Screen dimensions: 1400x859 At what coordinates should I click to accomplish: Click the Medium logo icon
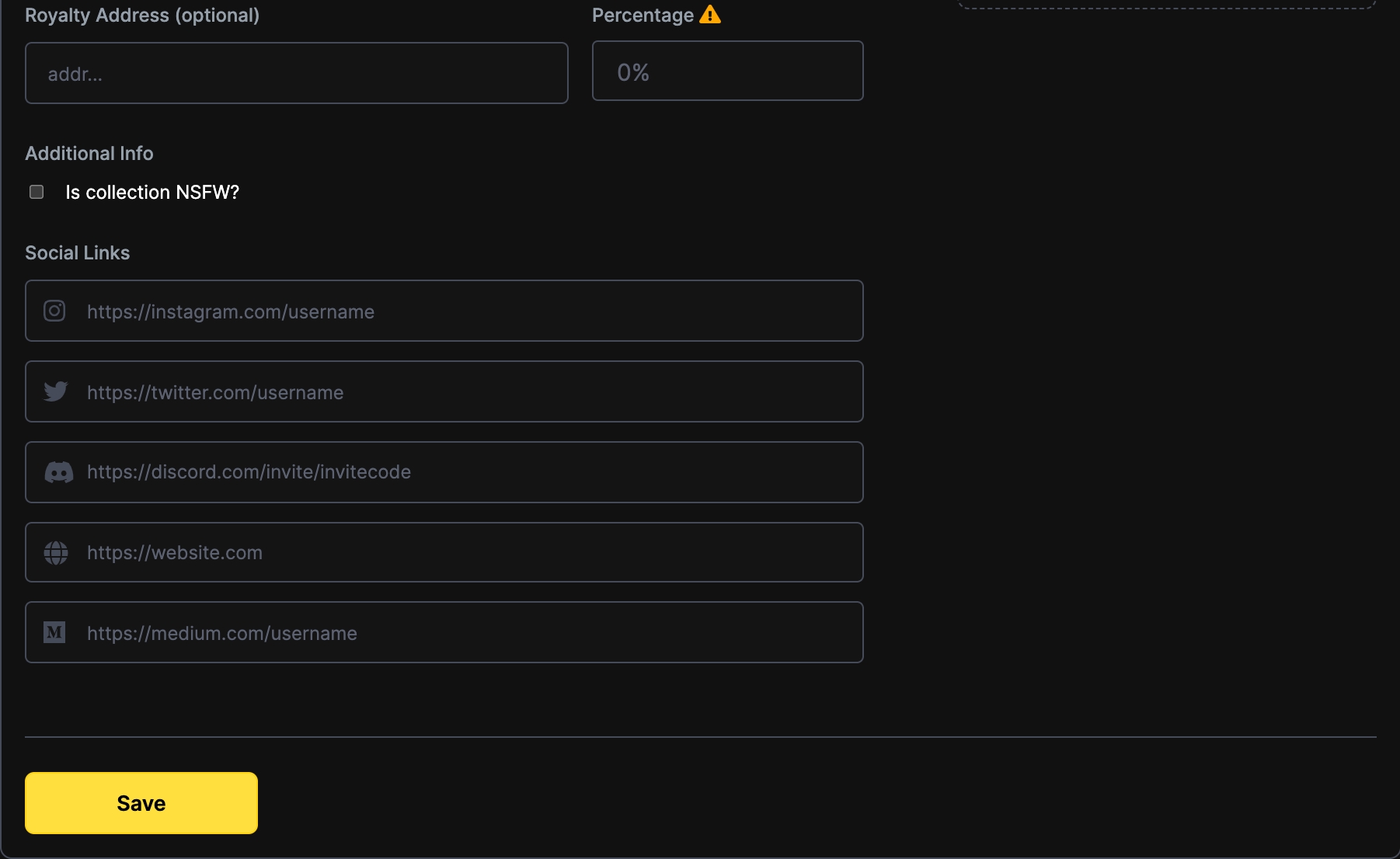[54, 633]
